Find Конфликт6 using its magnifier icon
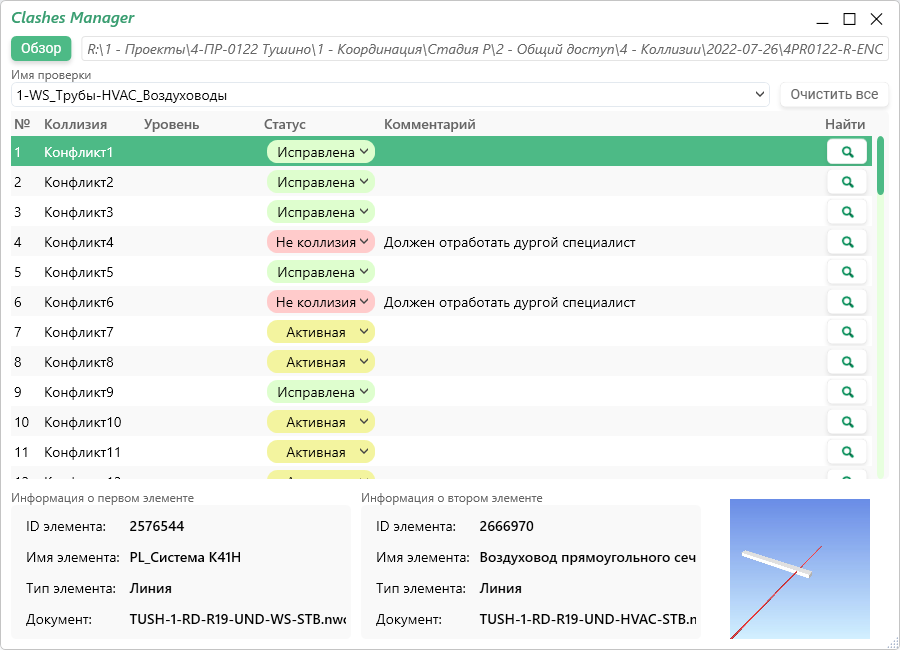Screen dimensions: 900x650 847,302
